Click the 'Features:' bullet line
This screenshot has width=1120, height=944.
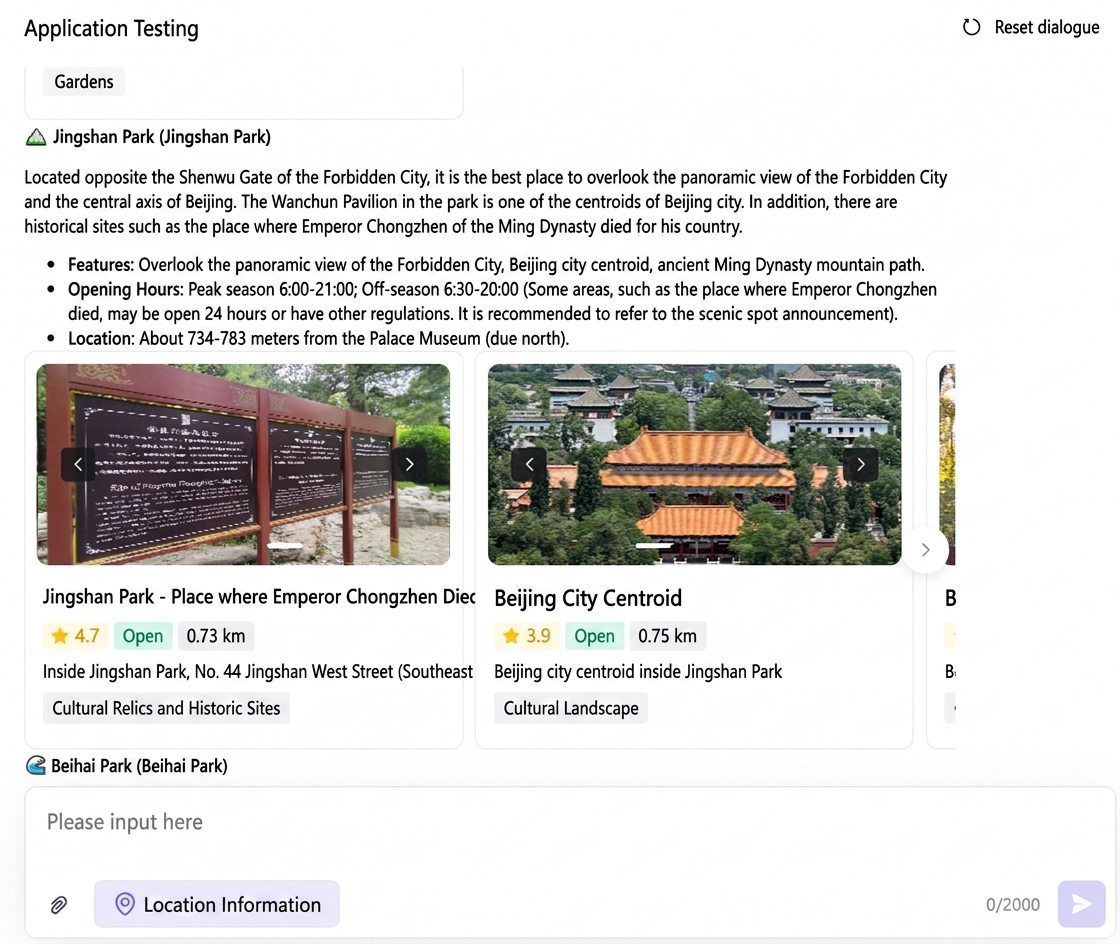(496, 265)
